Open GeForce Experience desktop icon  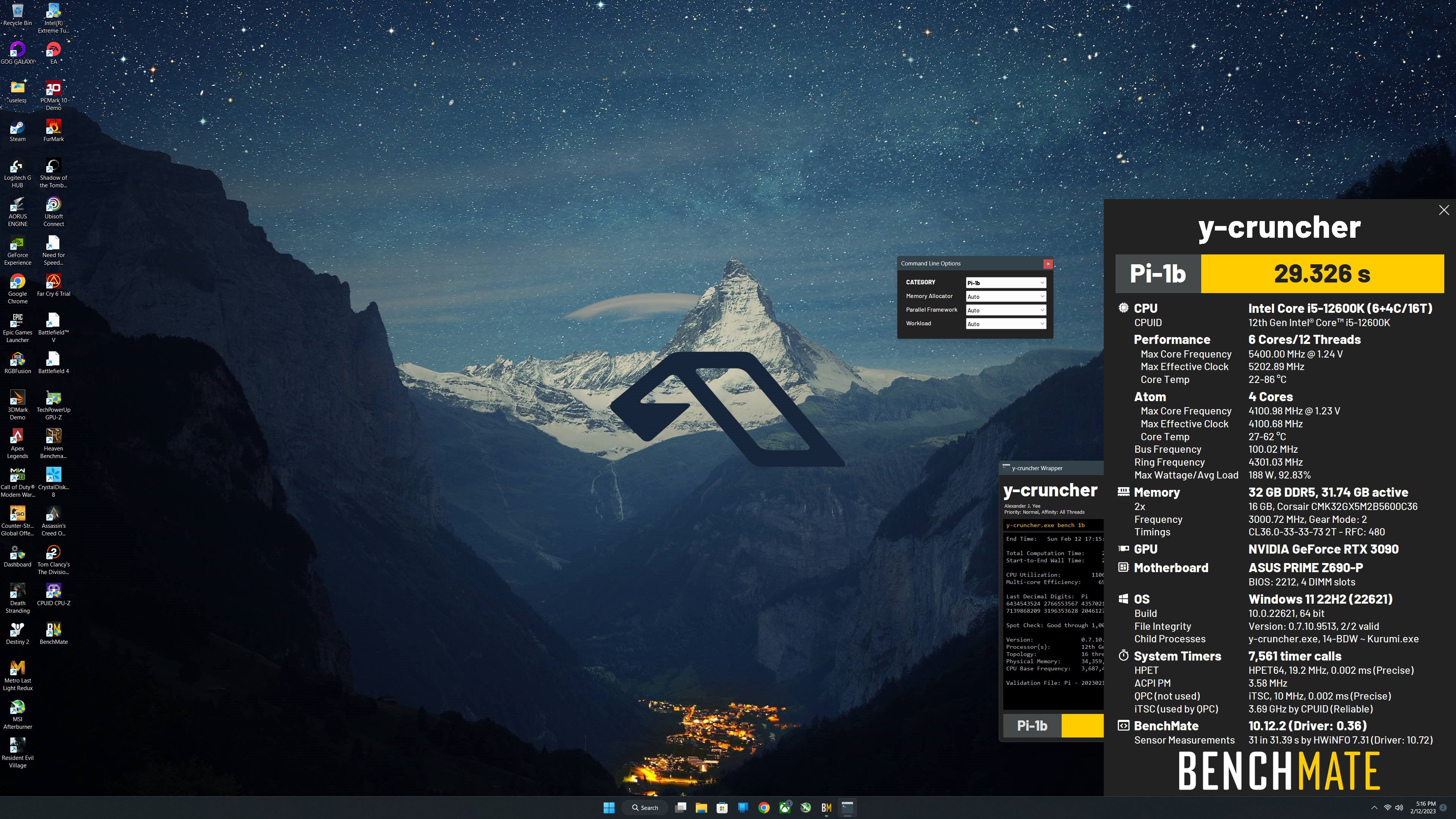click(x=17, y=250)
